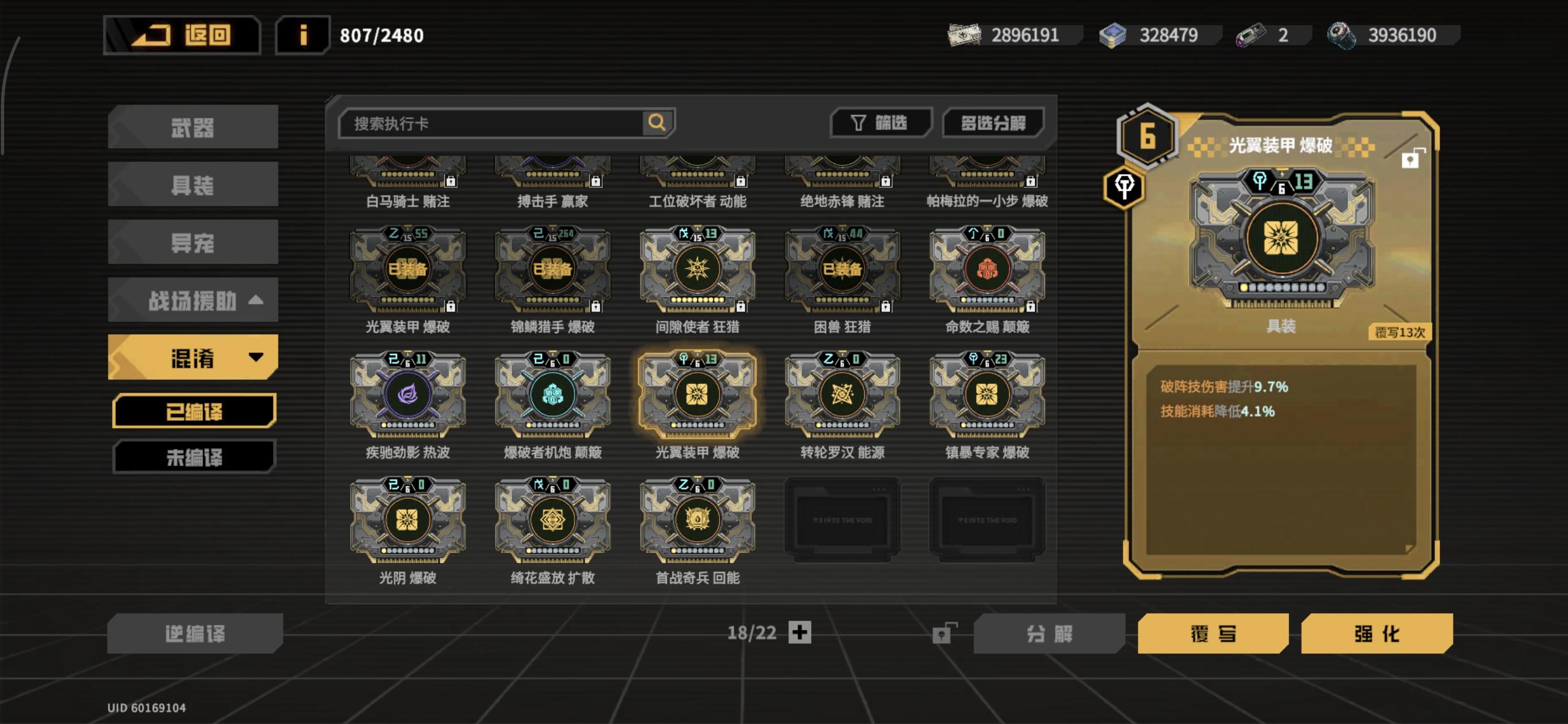Viewport: 1568px width, 724px height.
Task: Choose the 已编译 filter option
Action: (193, 411)
